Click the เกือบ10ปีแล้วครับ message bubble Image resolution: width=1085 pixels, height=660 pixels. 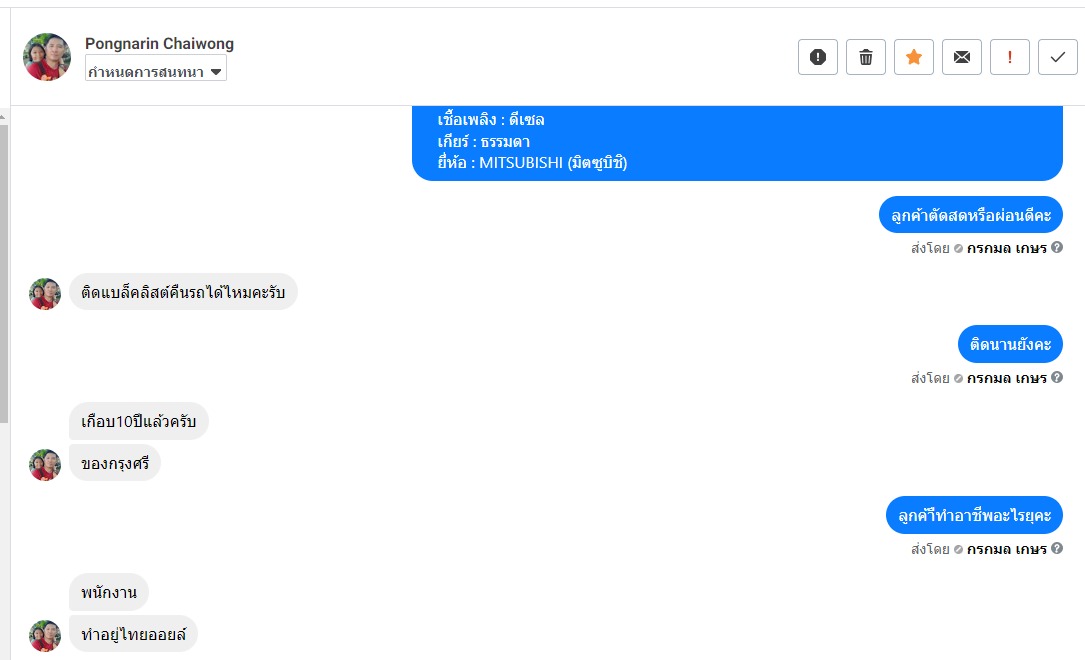point(139,421)
